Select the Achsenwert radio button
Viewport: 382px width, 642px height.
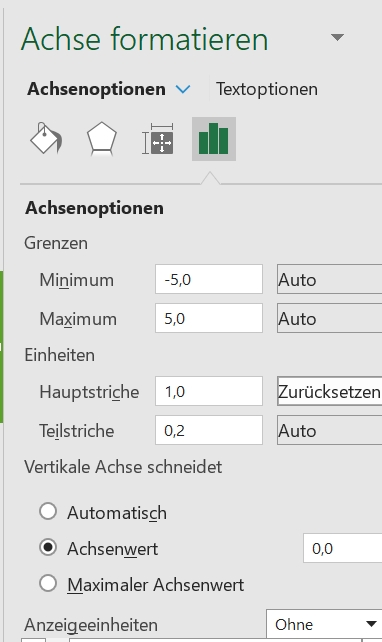pos(48,547)
